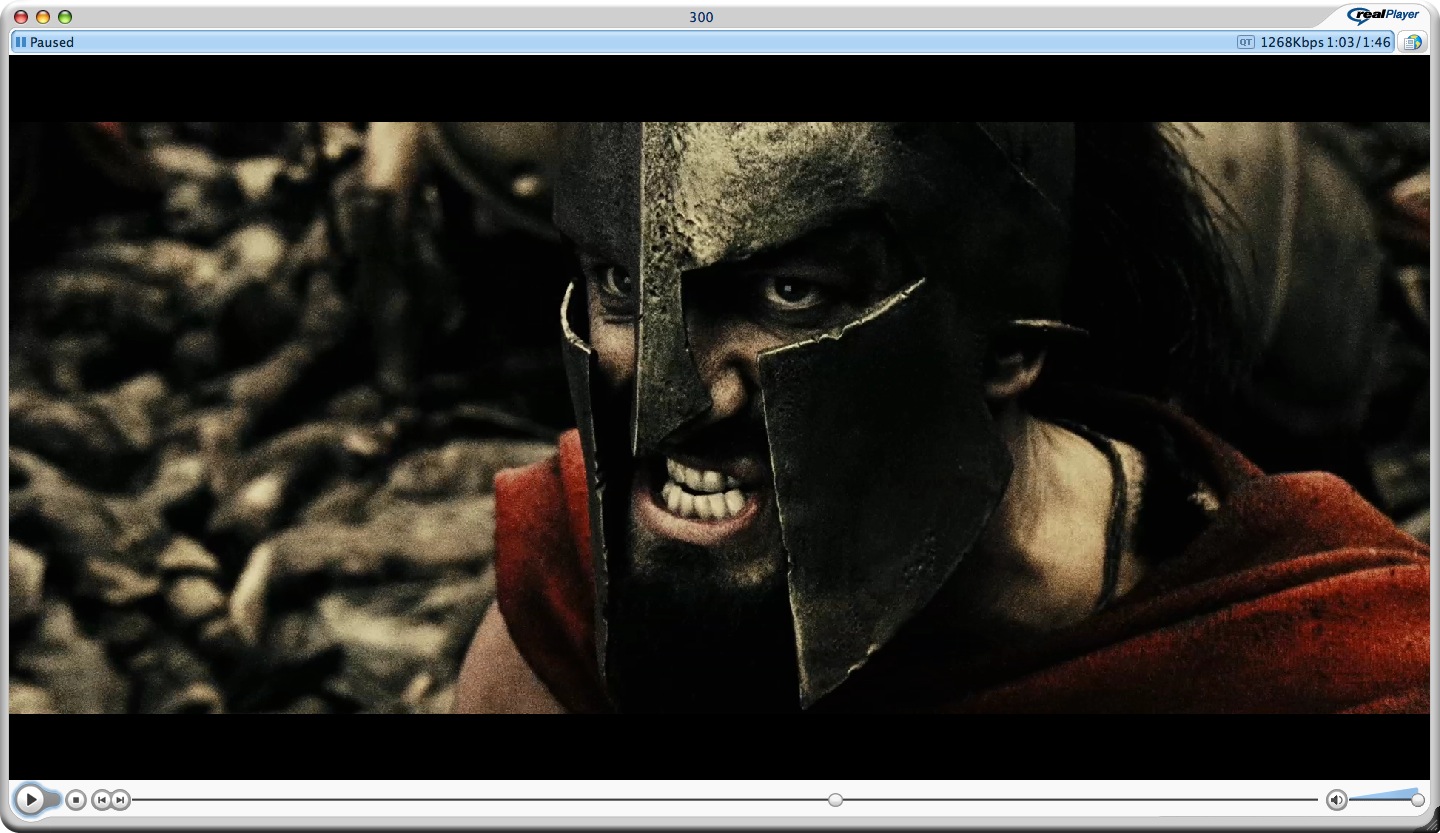
Task: Stop the video with the Stop button
Action: [76, 800]
